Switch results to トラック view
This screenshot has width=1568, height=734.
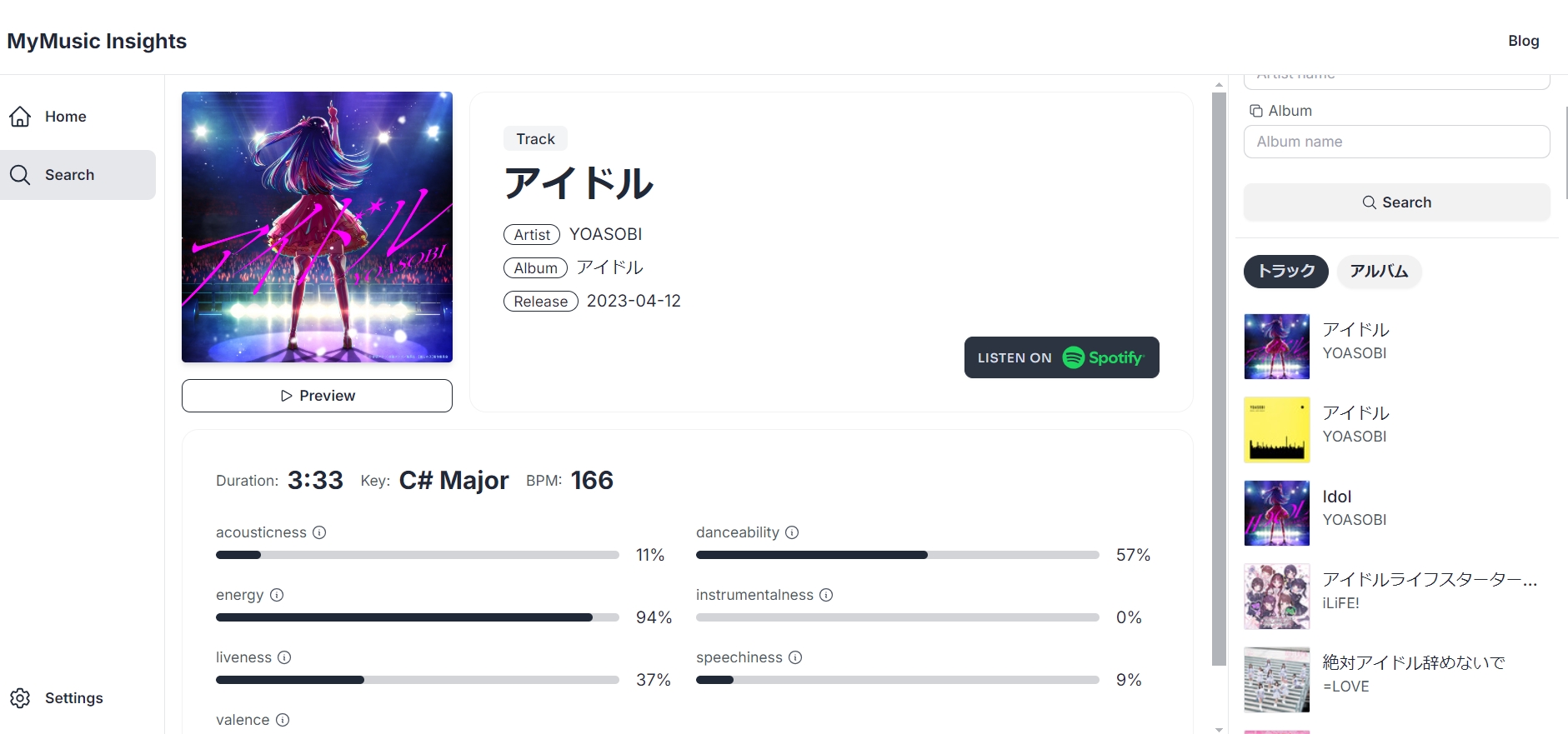(x=1285, y=271)
